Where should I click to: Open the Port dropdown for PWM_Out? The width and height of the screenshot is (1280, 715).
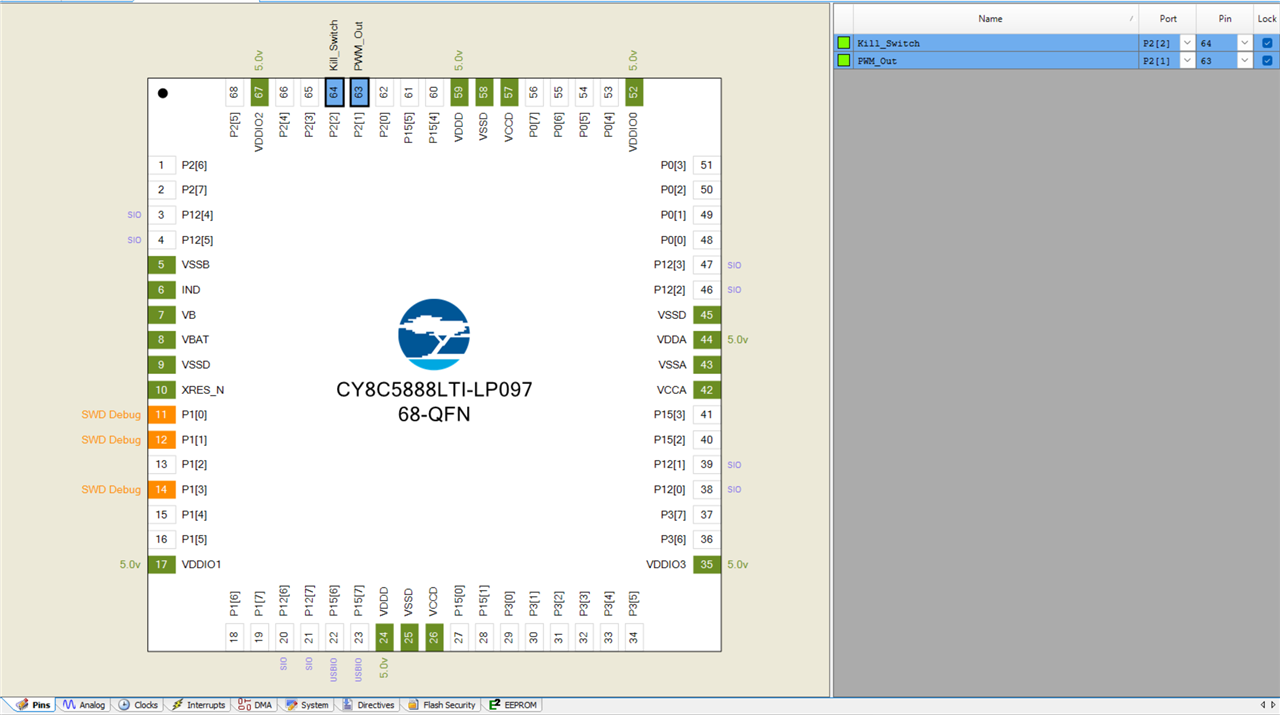pos(1187,61)
